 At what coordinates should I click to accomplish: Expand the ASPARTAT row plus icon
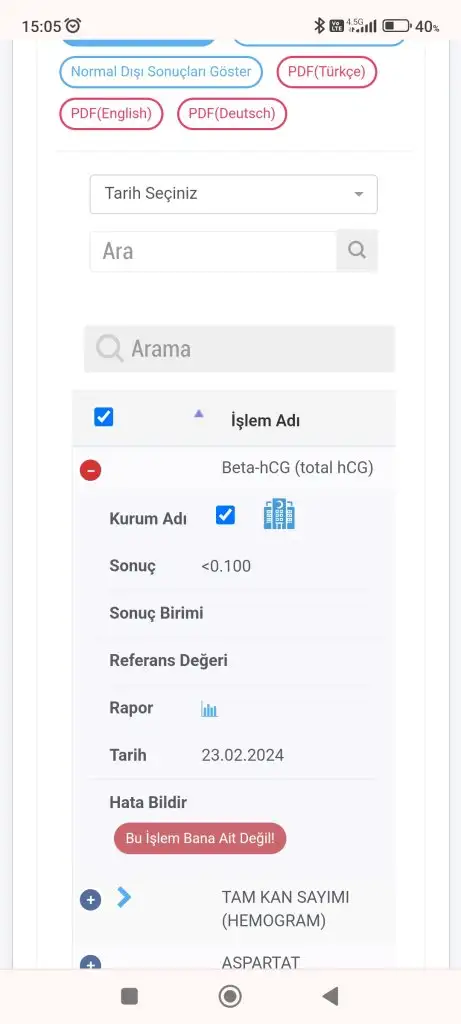(90, 963)
